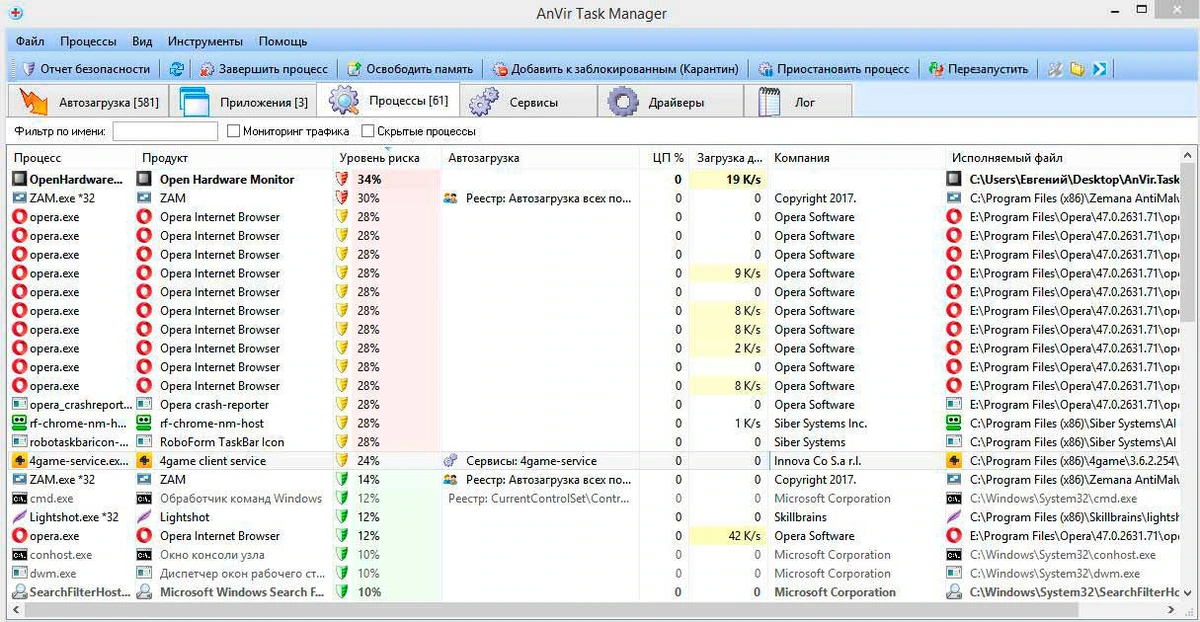Open the Помощь menu
1200x622 pixels.
[283, 41]
